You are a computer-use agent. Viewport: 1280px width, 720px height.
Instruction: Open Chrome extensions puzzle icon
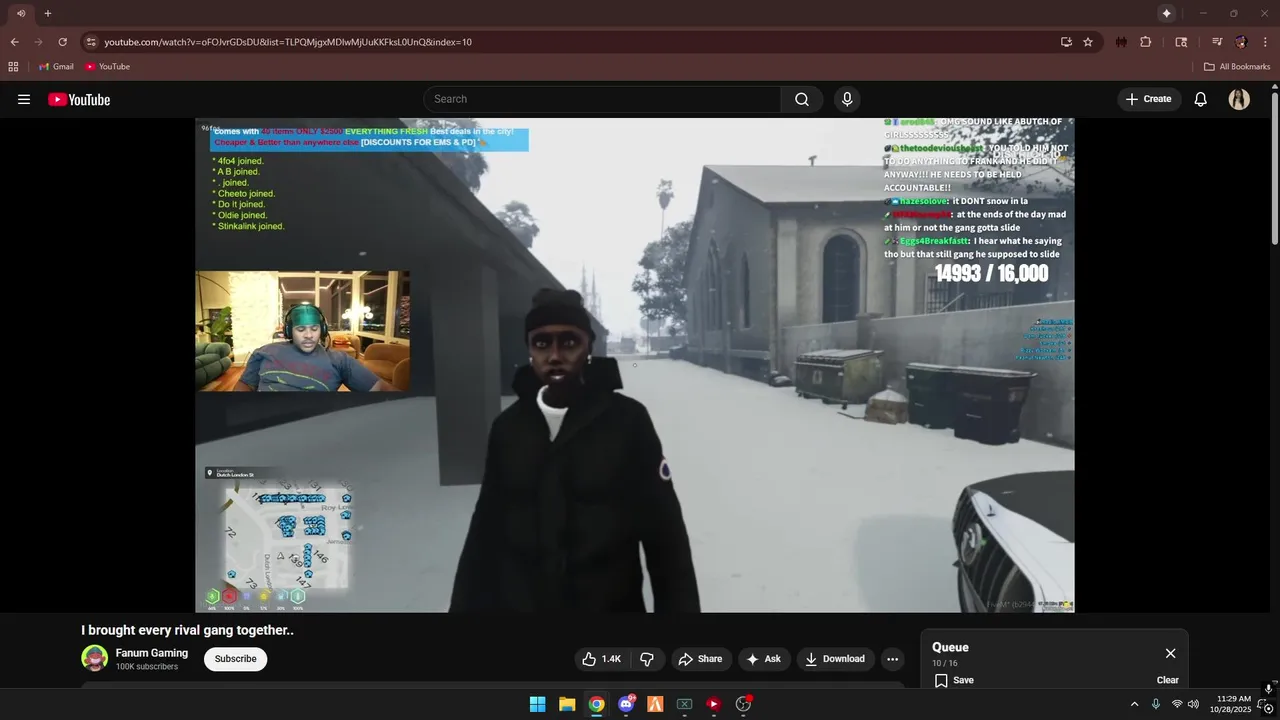click(x=1146, y=42)
